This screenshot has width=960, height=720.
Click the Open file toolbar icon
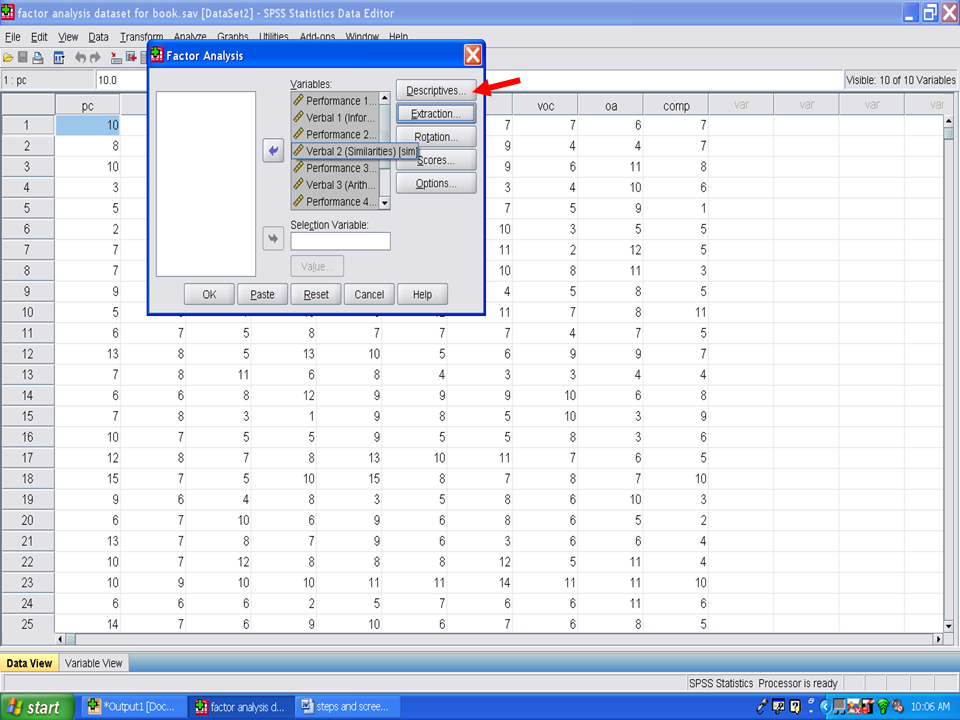tap(8, 57)
